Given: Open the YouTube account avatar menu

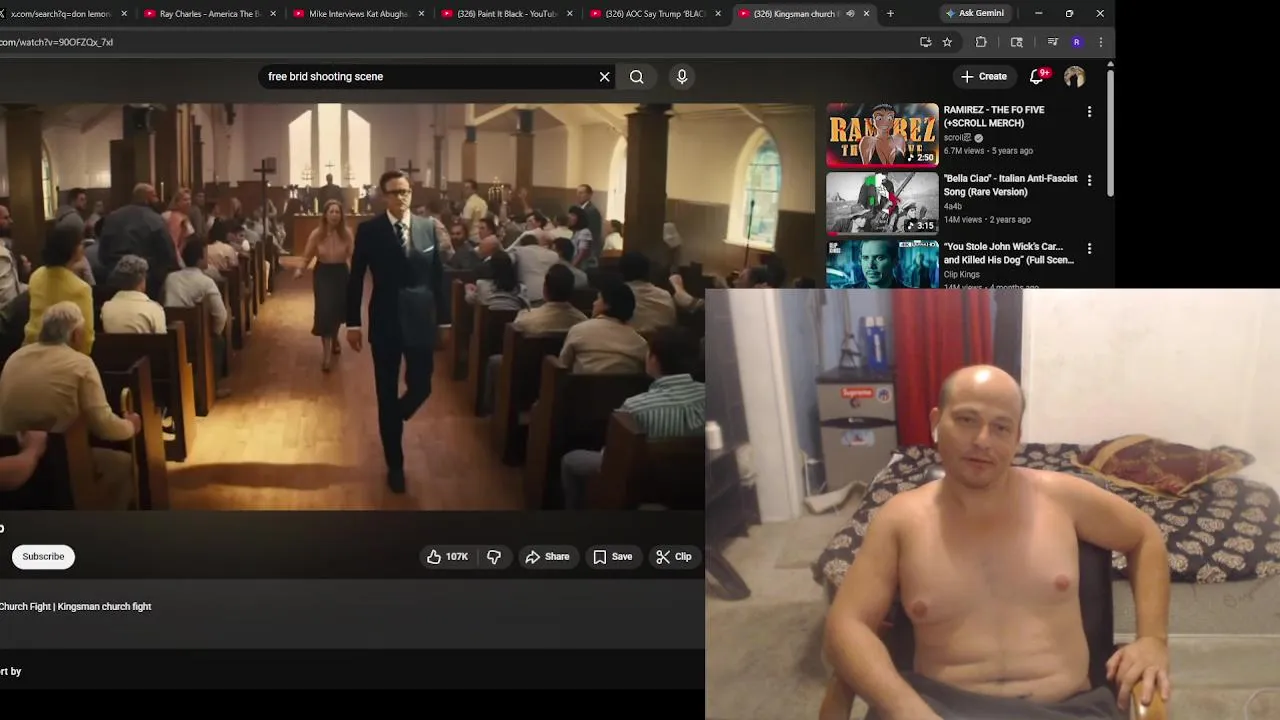Looking at the screenshot, I should (x=1075, y=77).
